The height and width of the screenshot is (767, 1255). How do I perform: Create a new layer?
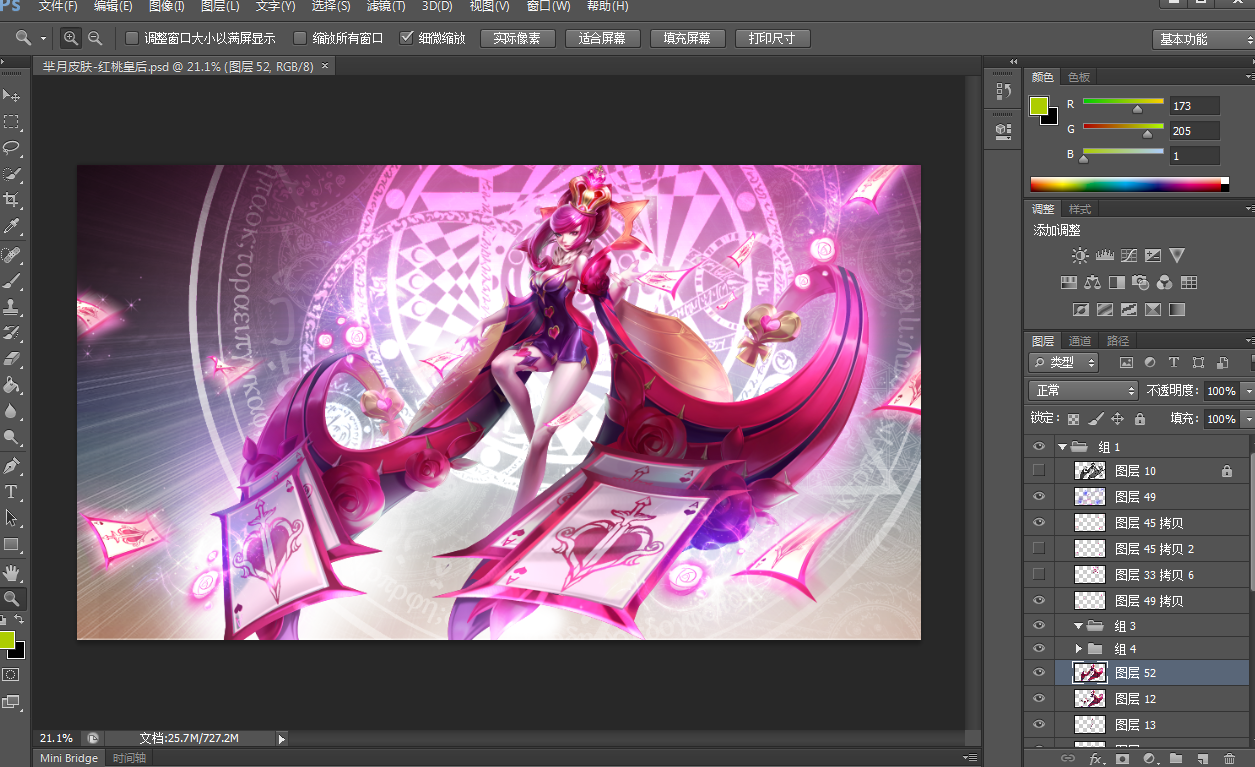point(1203,759)
